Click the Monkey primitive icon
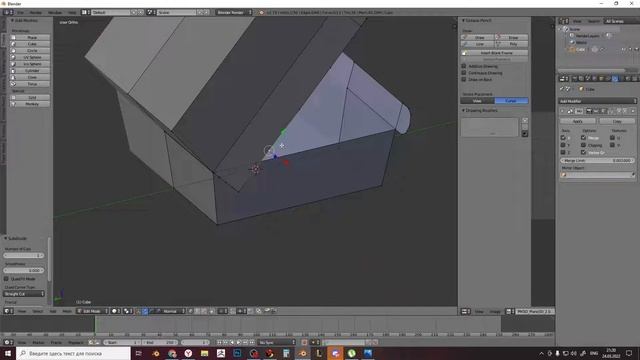 [x=13, y=104]
